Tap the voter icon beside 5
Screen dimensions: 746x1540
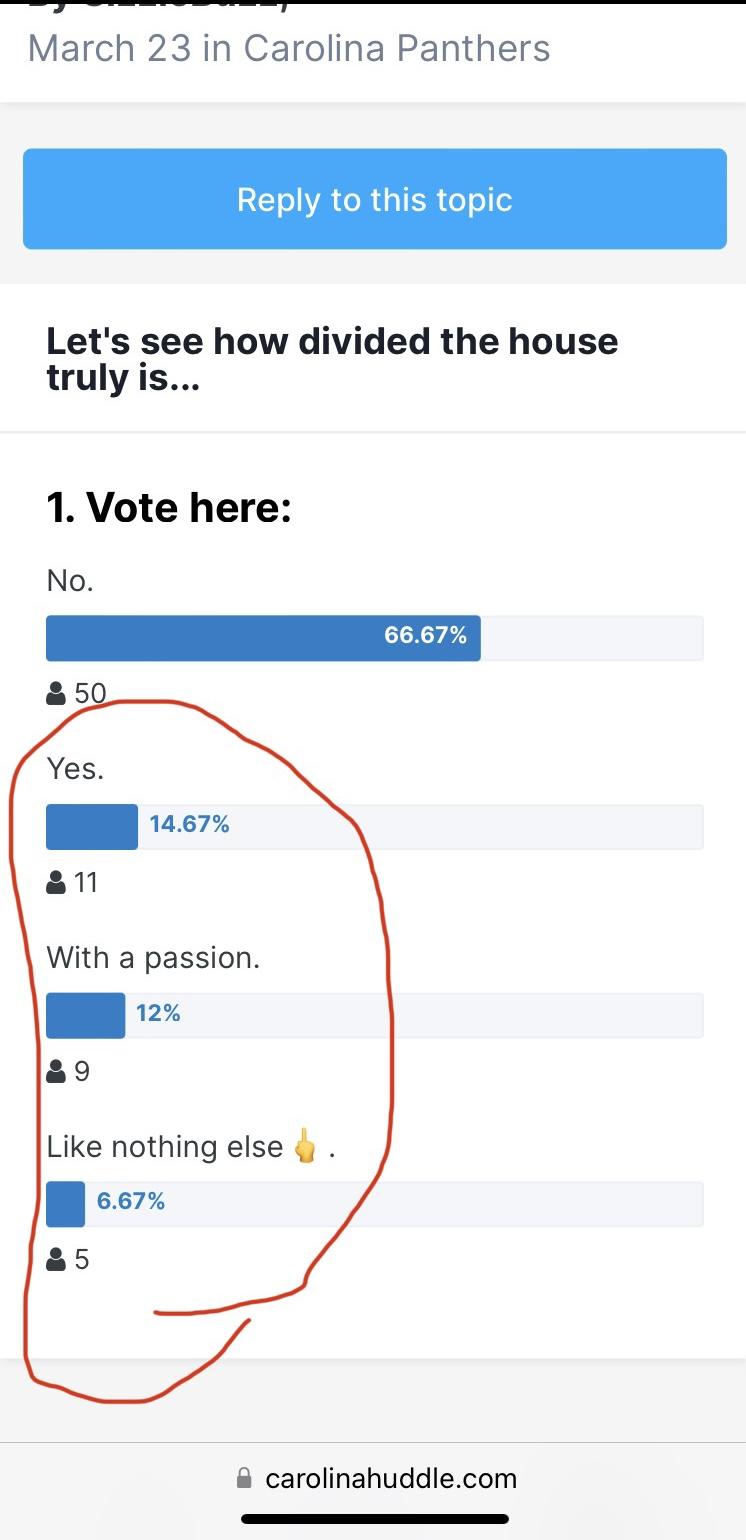pyautogui.click(x=56, y=1259)
